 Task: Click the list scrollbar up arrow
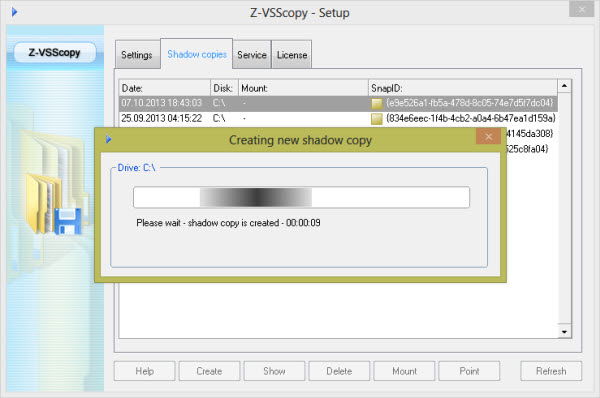[x=564, y=86]
